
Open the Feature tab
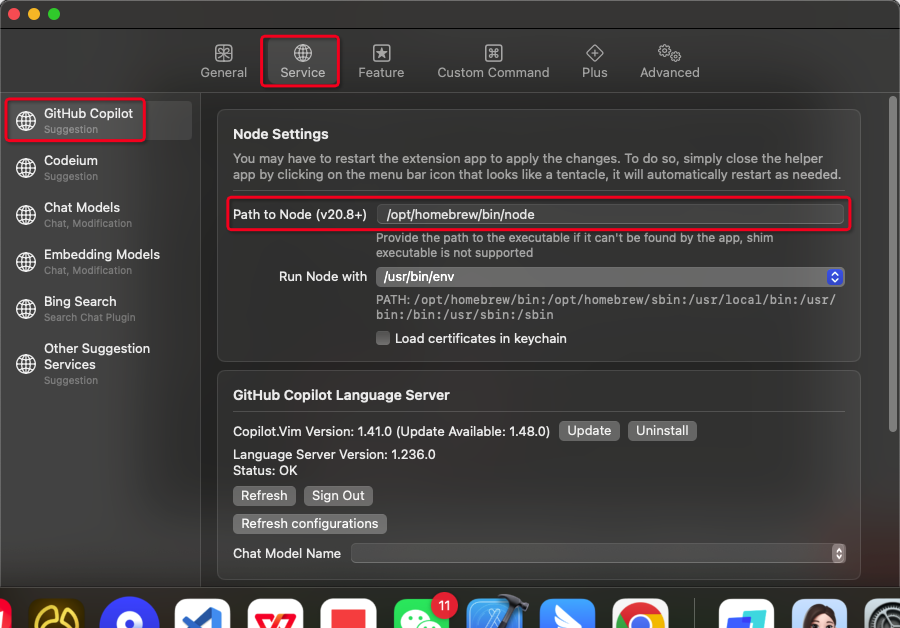(x=381, y=61)
